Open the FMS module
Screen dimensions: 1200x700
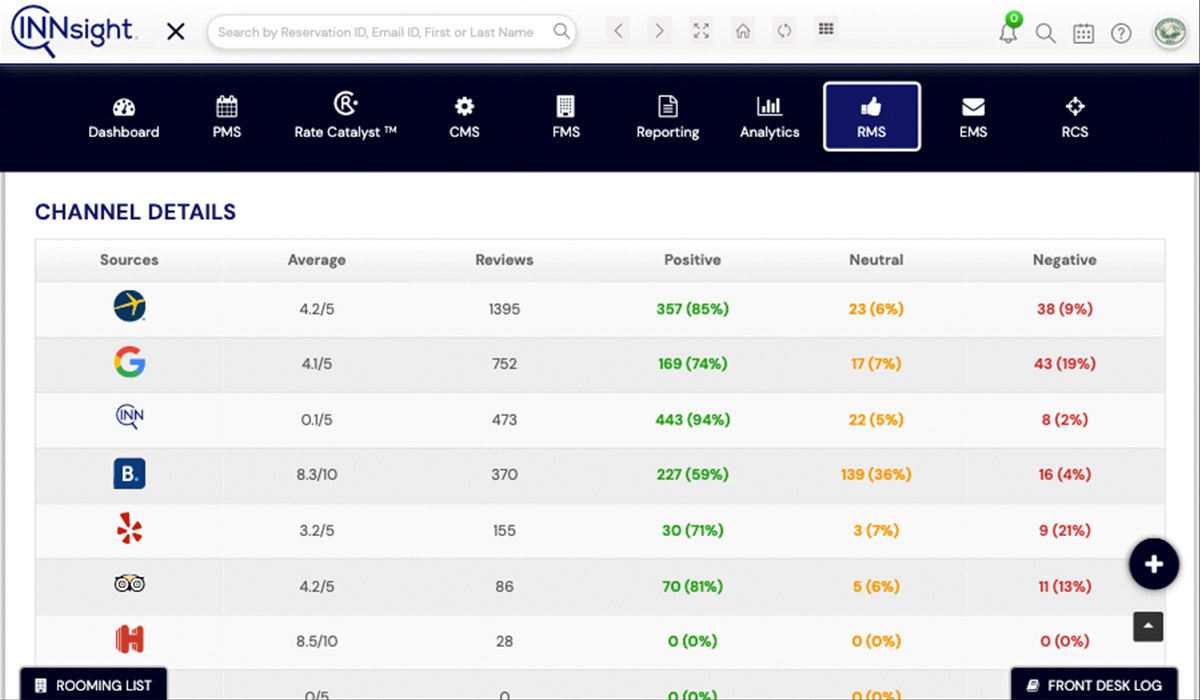(566, 118)
